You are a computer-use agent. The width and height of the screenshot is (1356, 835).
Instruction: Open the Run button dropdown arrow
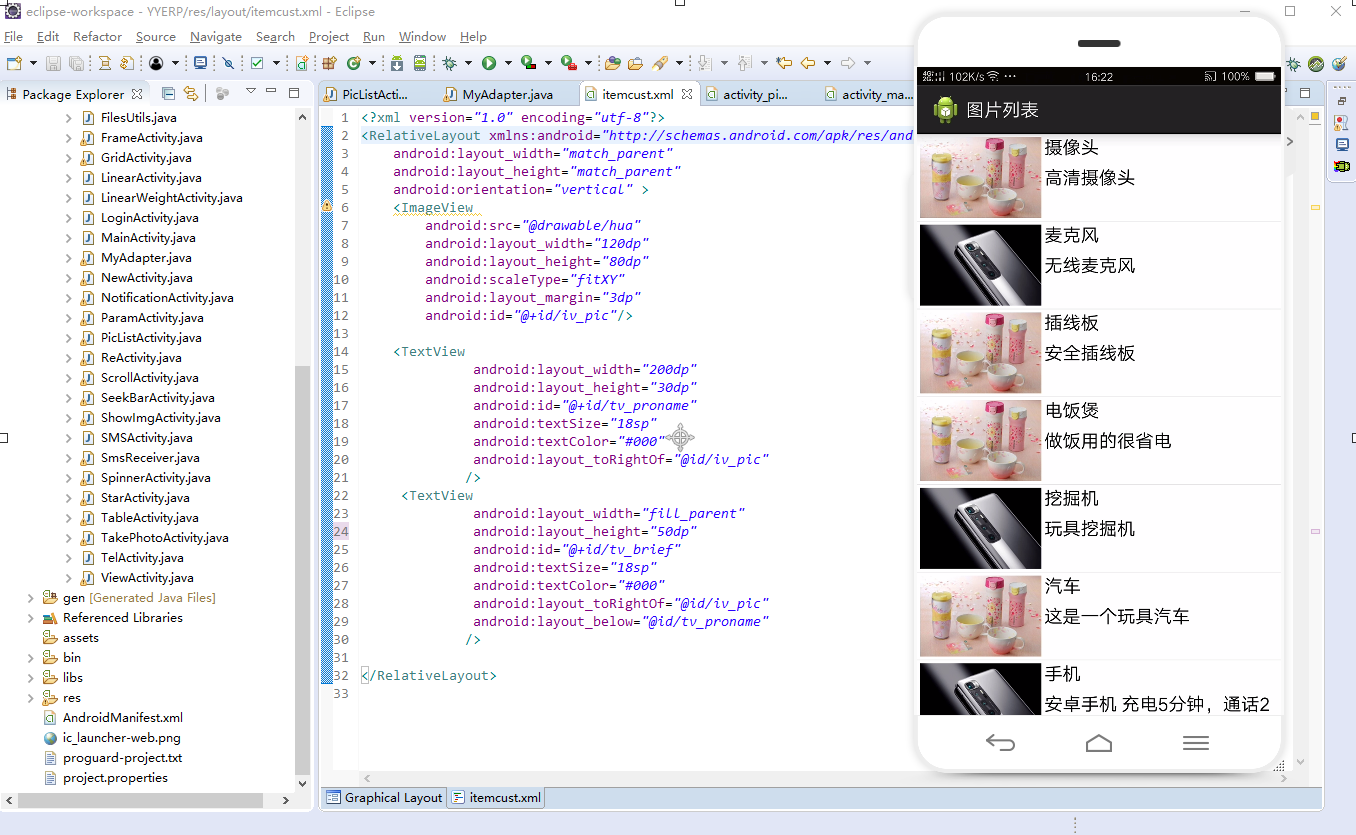[x=508, y=63]
